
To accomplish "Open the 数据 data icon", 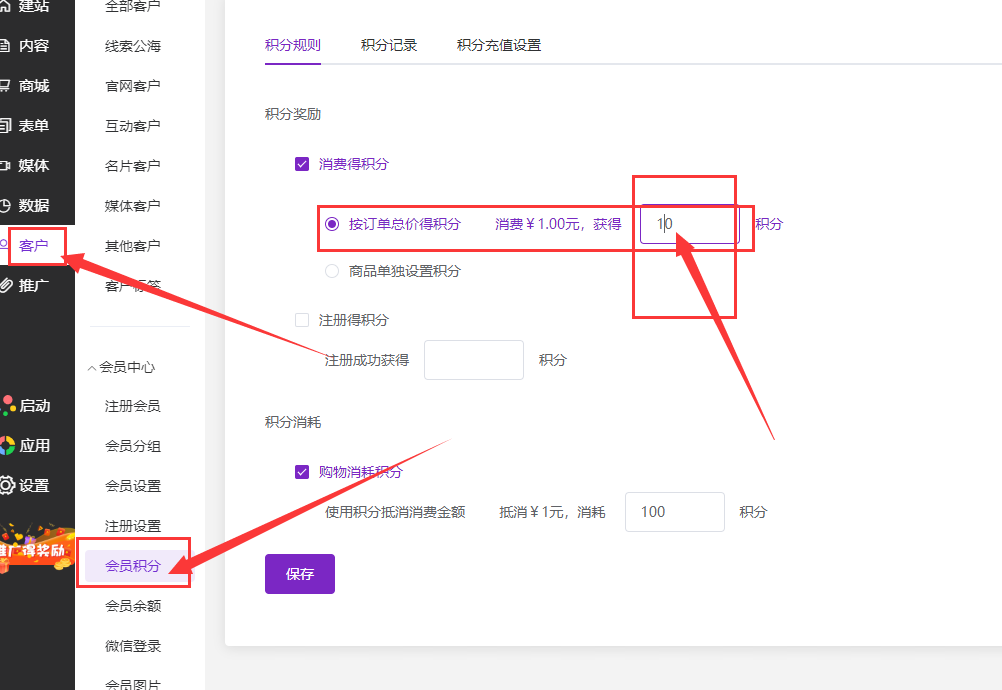I will 6,206.
